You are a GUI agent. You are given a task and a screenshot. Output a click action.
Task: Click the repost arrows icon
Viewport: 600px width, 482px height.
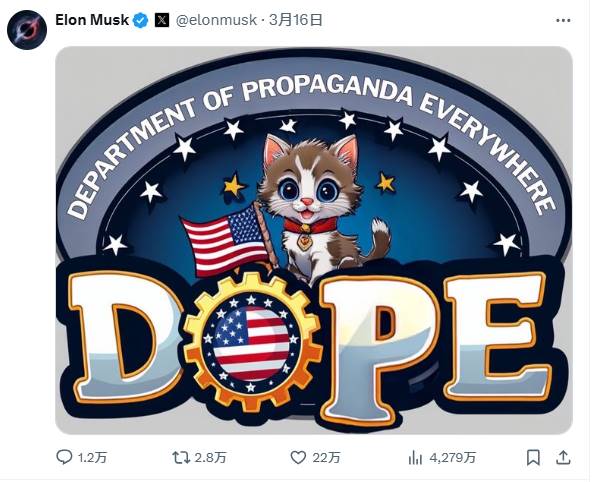tap(181, 457)
